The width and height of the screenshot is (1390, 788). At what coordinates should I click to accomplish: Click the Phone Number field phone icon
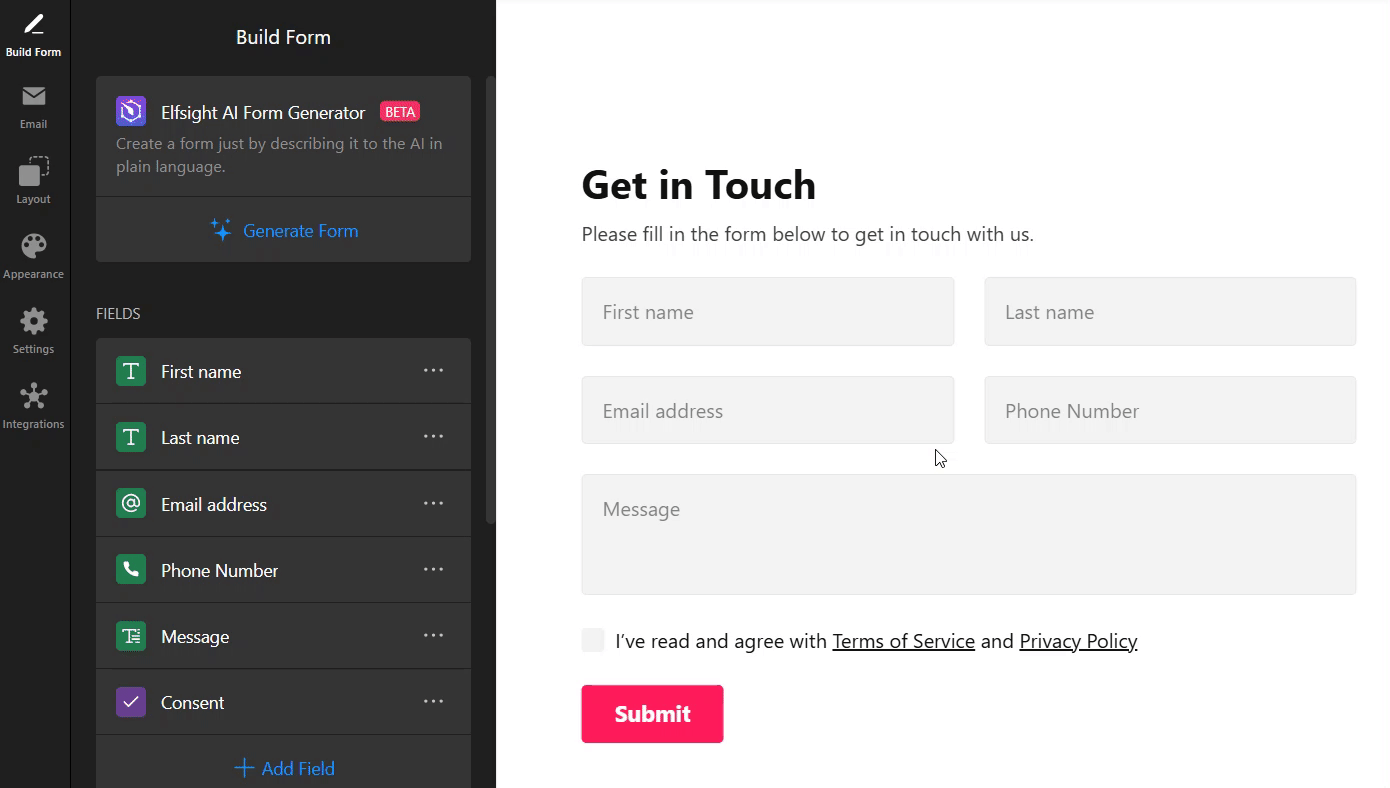coord(131,570)
